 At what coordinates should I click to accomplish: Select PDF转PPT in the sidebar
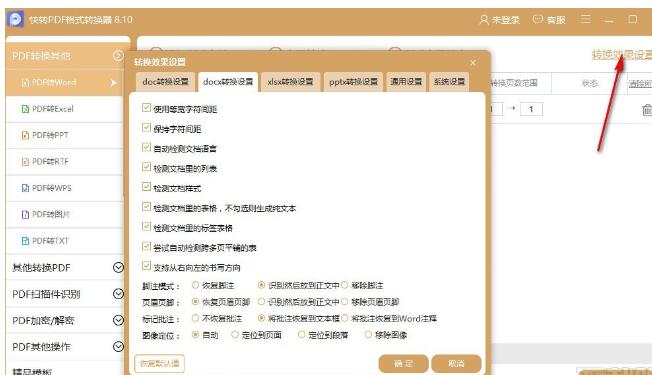[65, 135]
